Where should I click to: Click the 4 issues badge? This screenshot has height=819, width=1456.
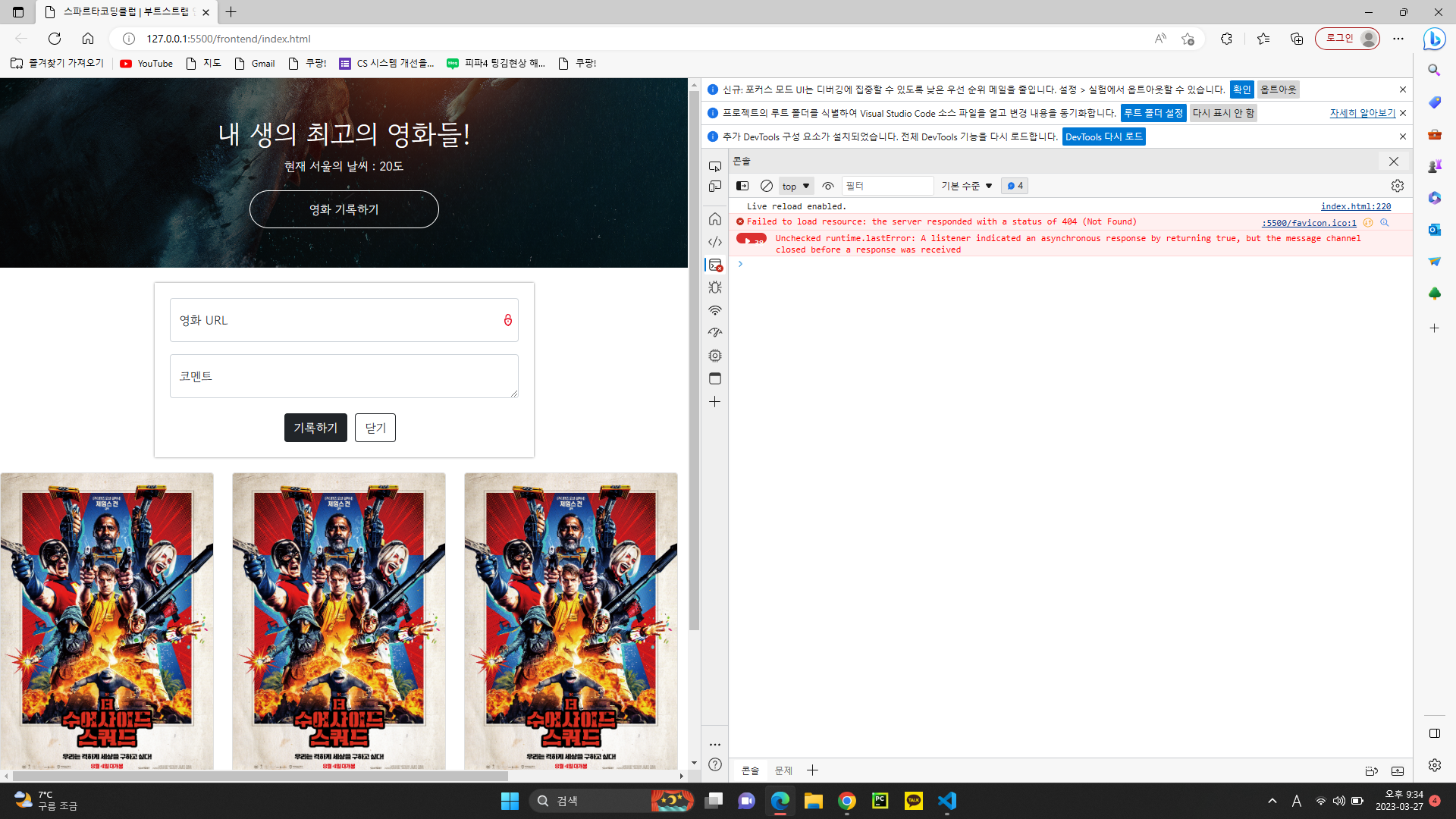(1015, 186)
